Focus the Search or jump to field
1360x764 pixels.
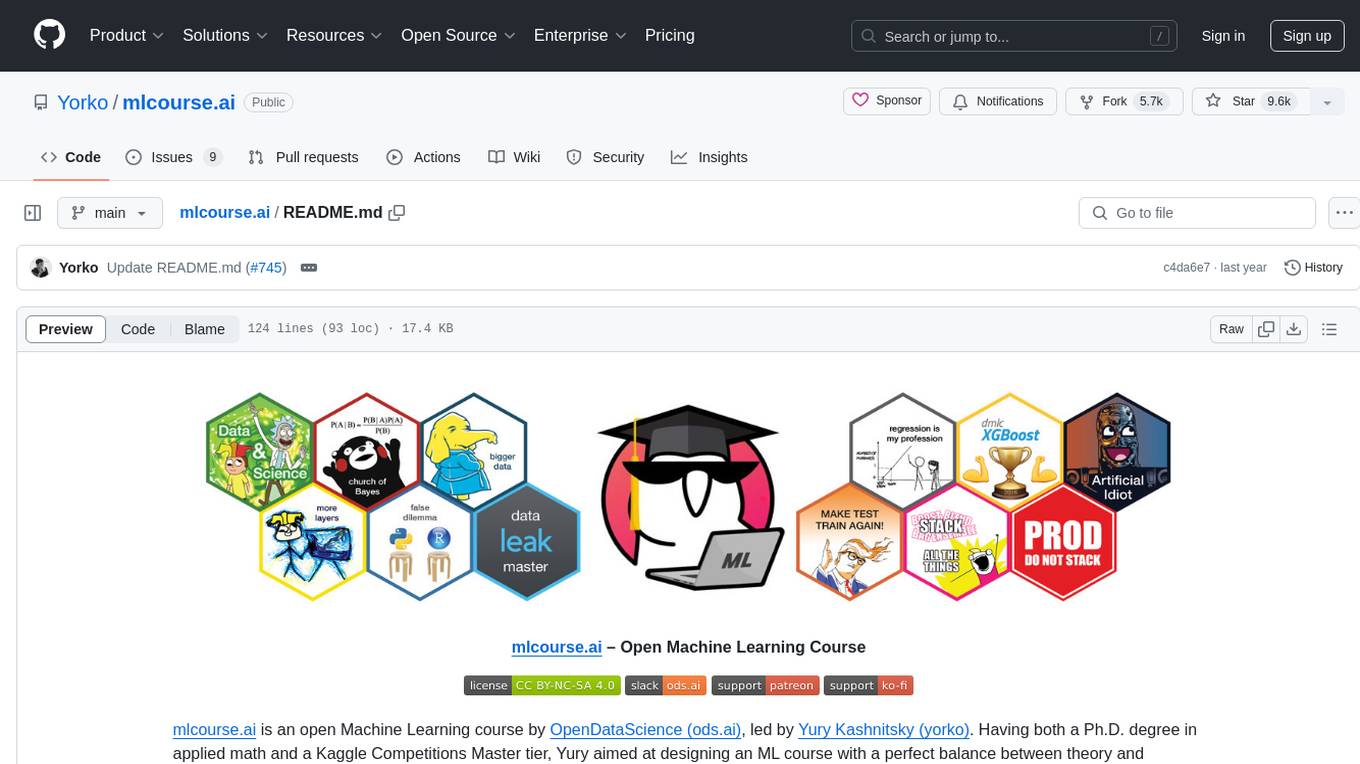tap(1016, 36)
